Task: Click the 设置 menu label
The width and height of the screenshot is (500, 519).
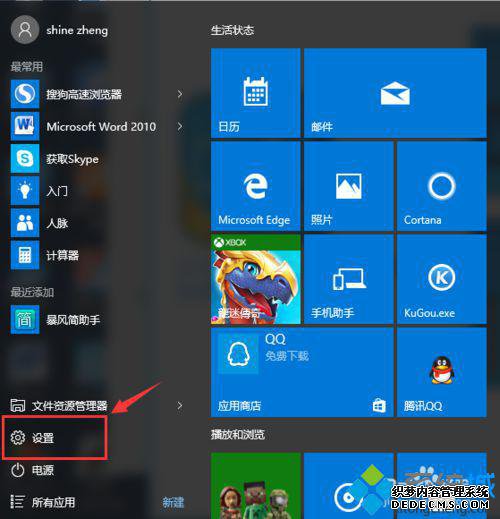Action: pyautogui.click(x=43, y=438)
